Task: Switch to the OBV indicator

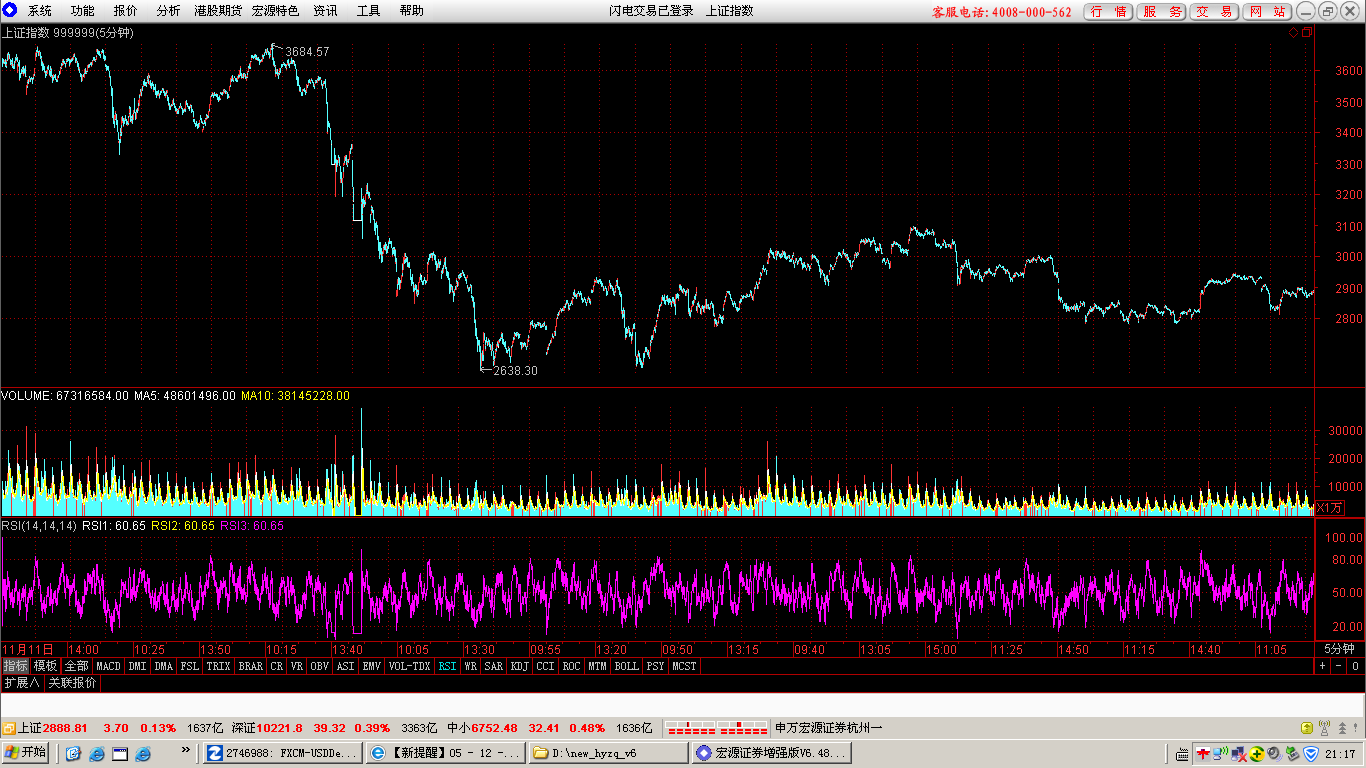Action: click(319, 666)
